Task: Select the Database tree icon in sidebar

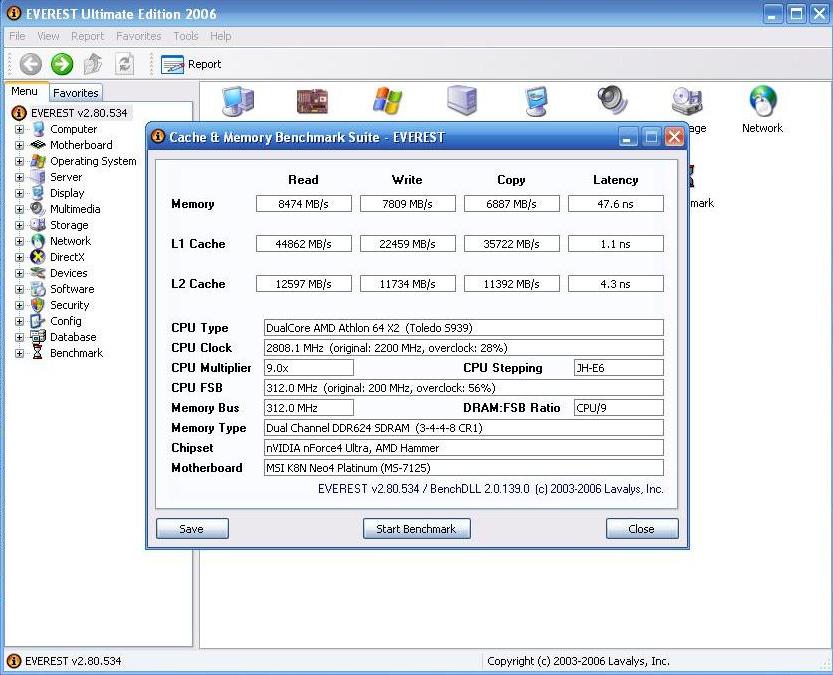Action: click(38, 337)
